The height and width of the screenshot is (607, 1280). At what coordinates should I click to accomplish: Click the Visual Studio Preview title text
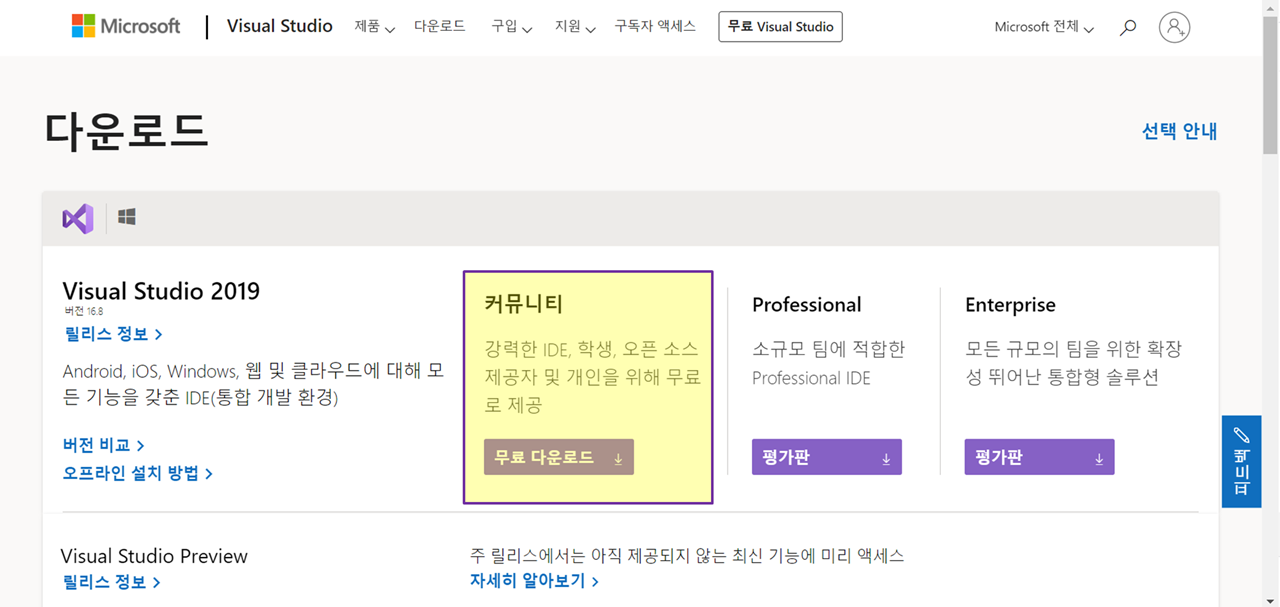coord(154,556)
